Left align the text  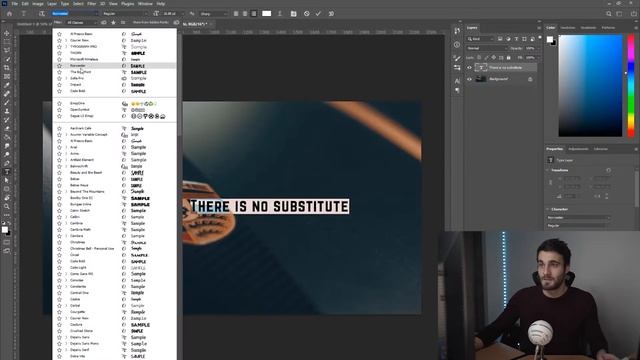[x=236, y=13]
